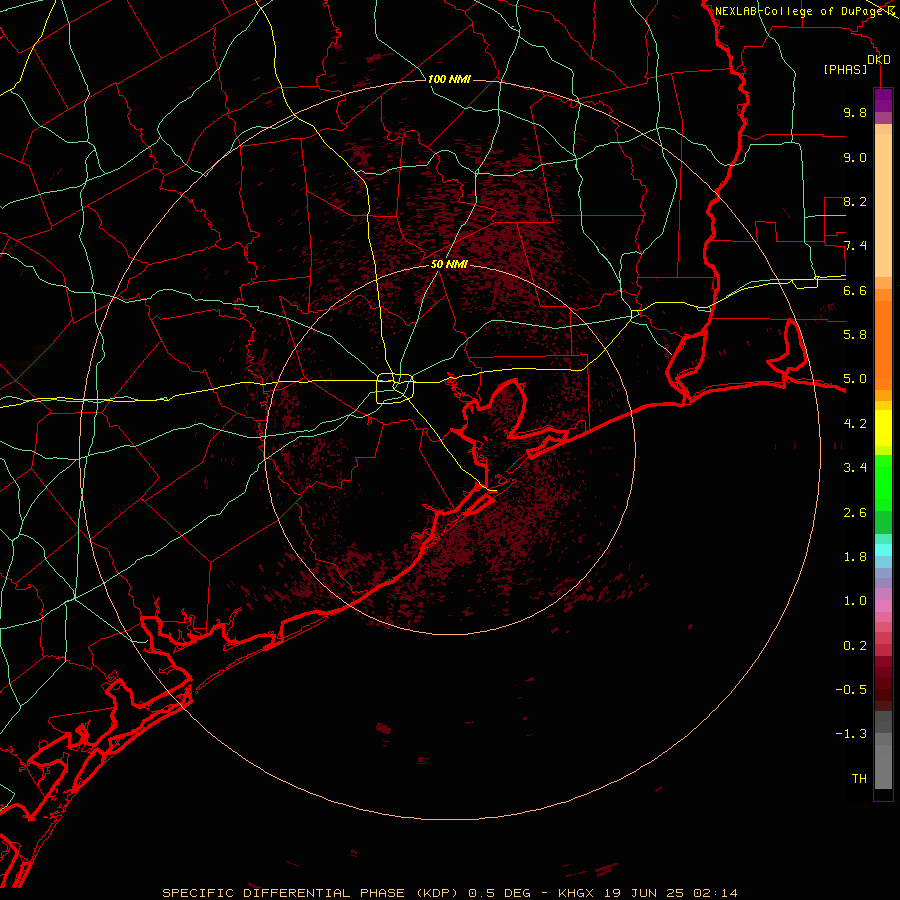Click the 3.4 value on the color scale
This screenshot has width=900, height=900.
coord(855,468)
